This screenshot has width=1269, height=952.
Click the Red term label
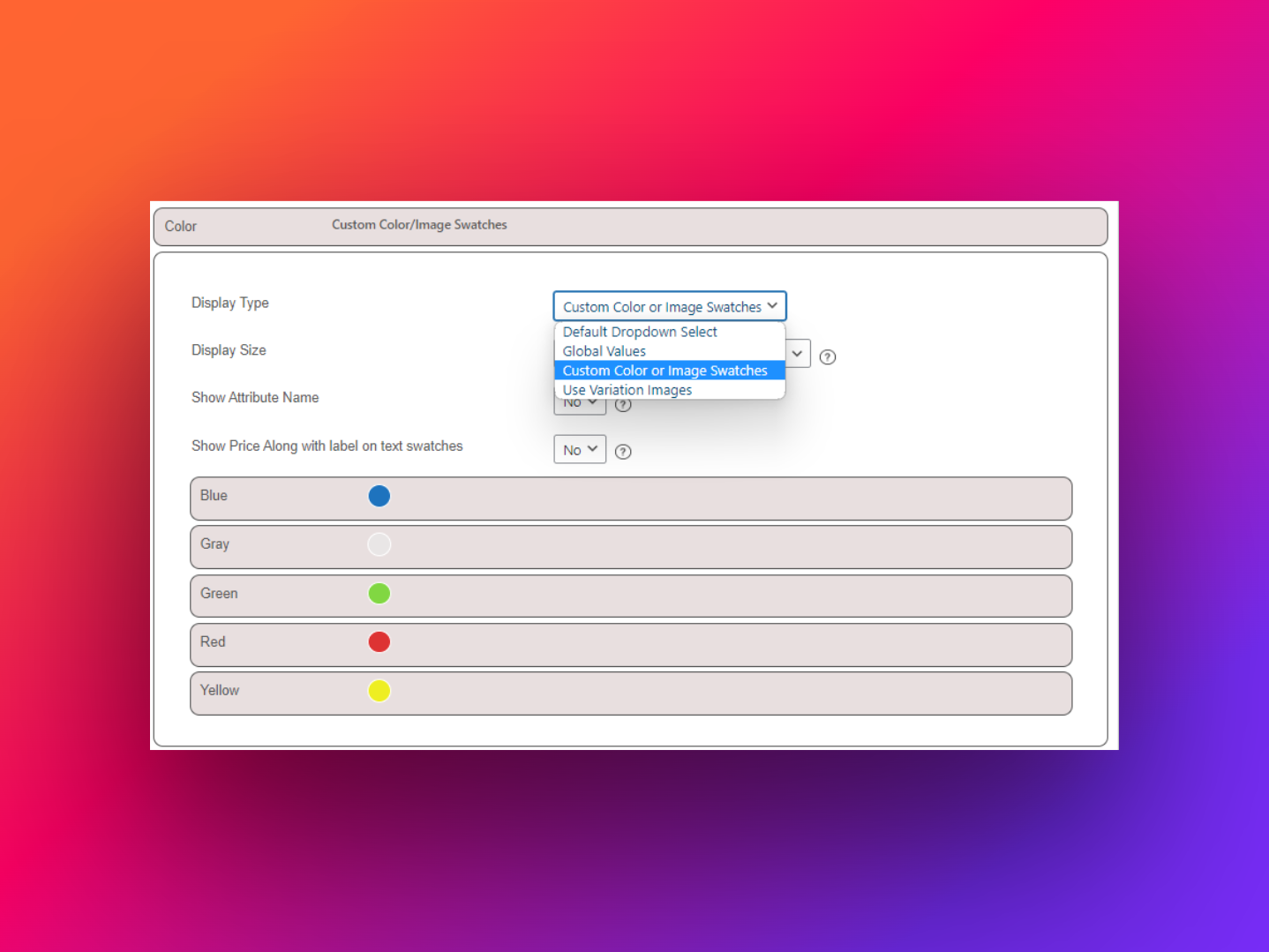pyautogui.click(x=213, y=642)
